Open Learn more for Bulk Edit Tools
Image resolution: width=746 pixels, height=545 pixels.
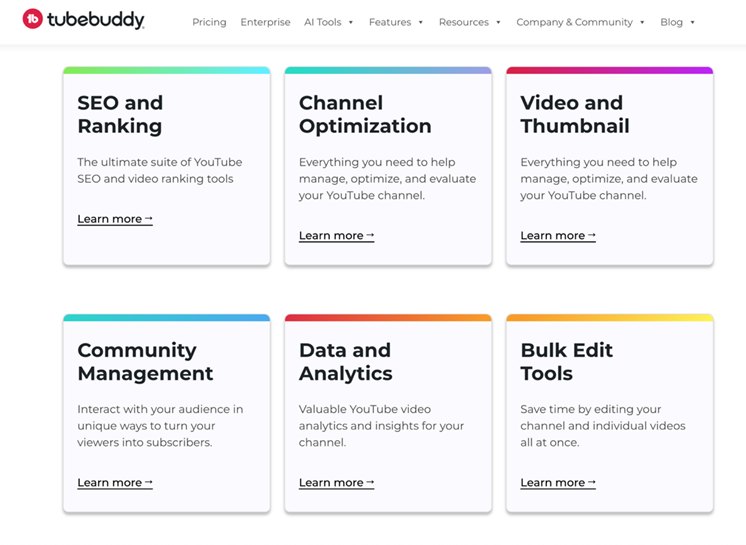pos(558,483)
